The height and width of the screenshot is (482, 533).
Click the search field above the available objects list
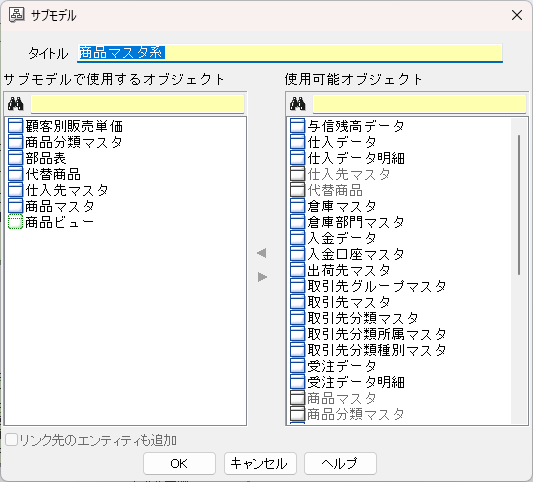pos(419,104)
